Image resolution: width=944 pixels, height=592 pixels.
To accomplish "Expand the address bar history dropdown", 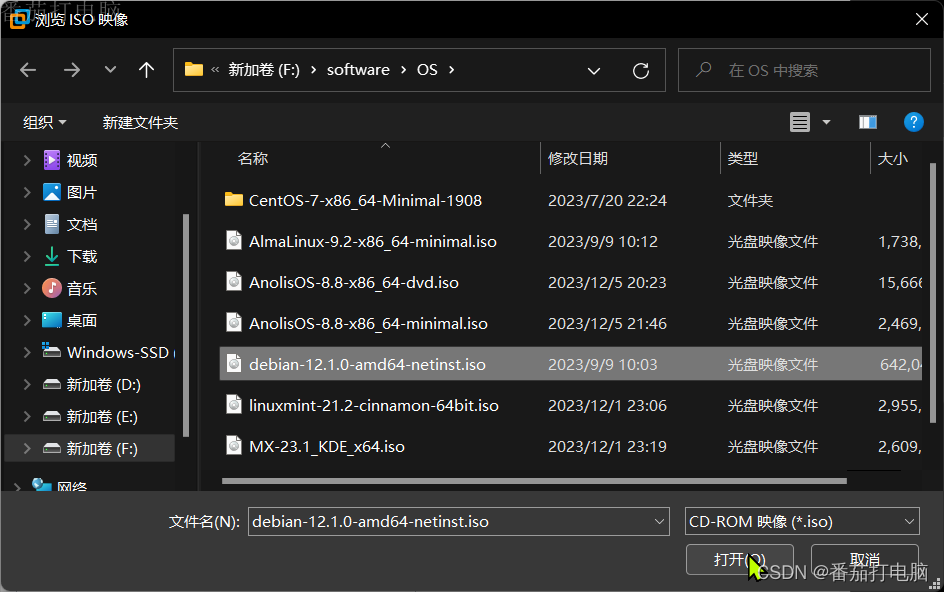I will tap(594, 70).
